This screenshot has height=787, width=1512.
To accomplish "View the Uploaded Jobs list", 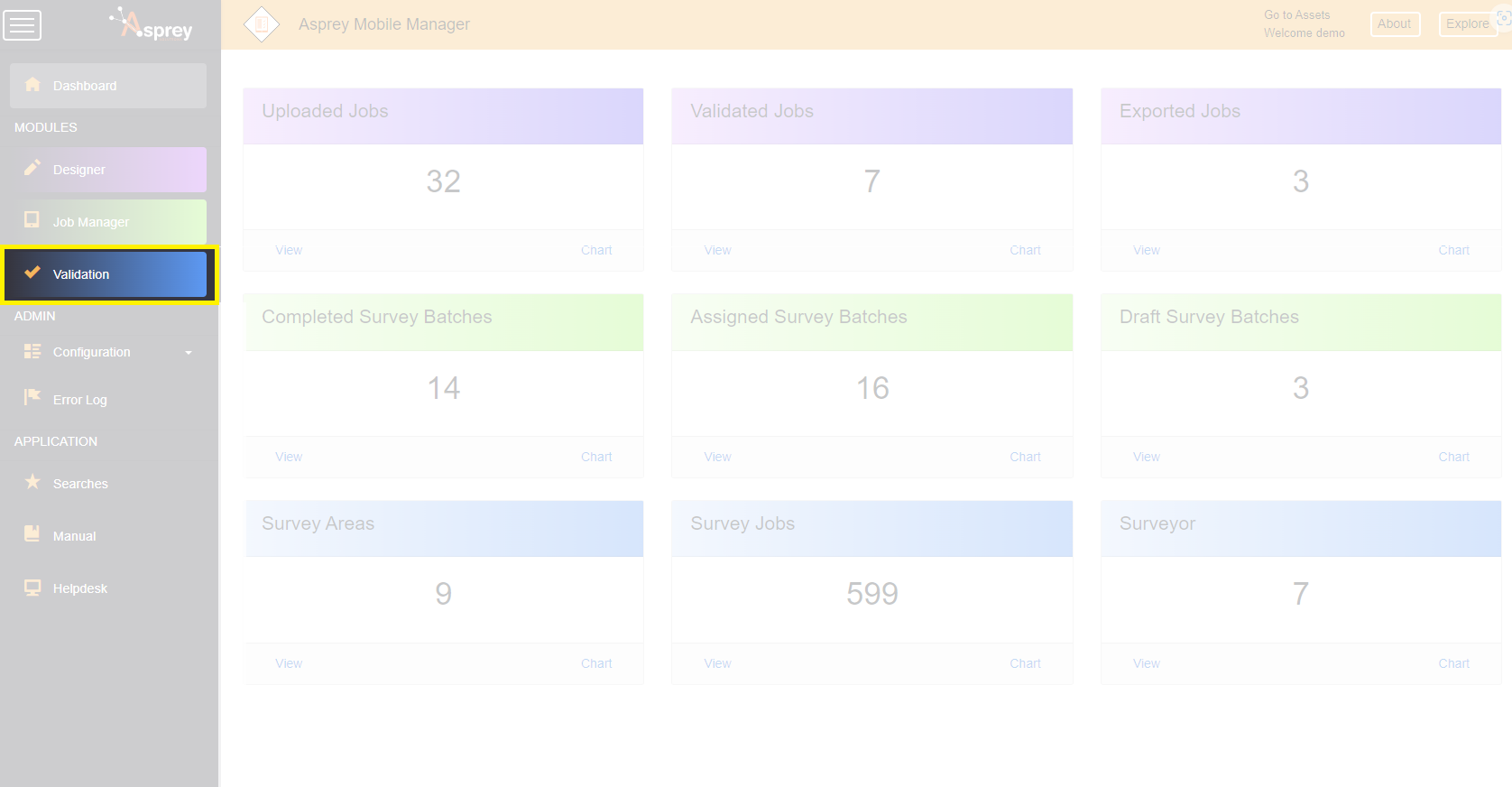I will tap(289, 250).
